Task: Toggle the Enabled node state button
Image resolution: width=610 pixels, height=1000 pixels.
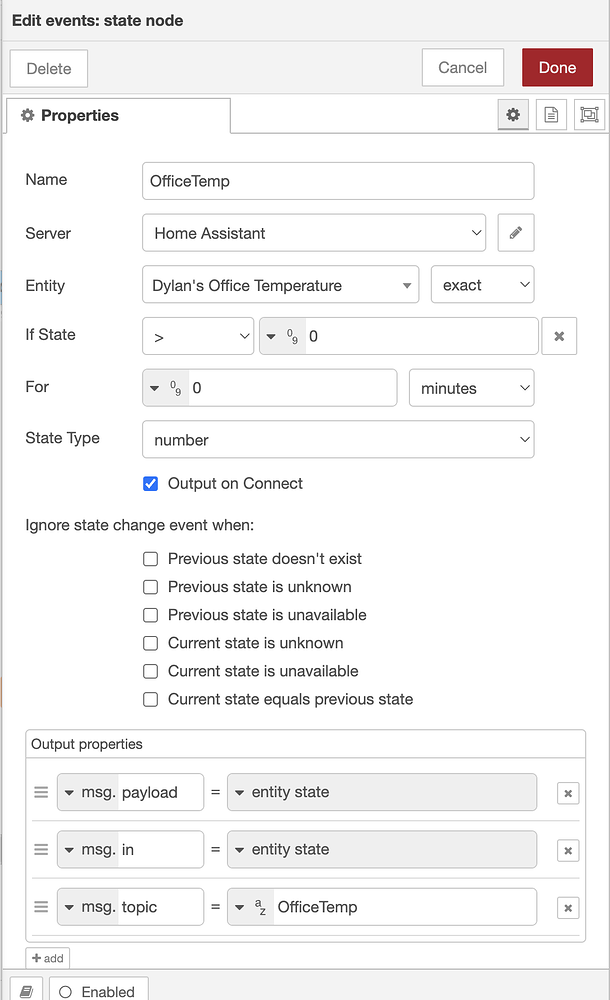Action: [98, 991]
